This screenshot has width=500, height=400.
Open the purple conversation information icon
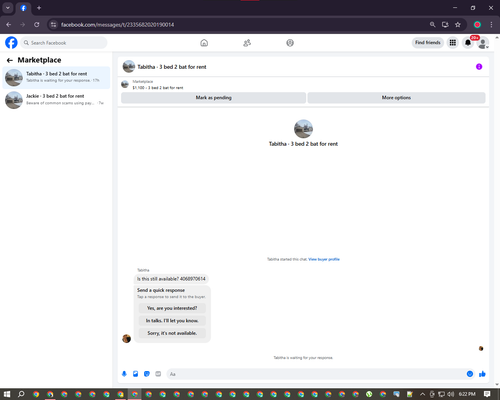(479, 67)
